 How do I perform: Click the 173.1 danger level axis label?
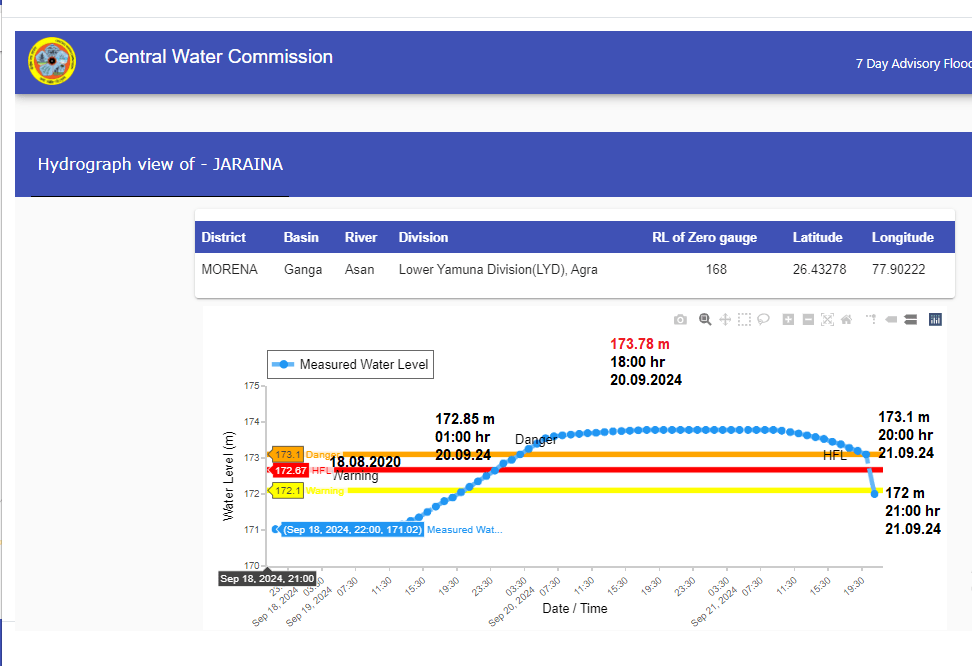[287, 454]
